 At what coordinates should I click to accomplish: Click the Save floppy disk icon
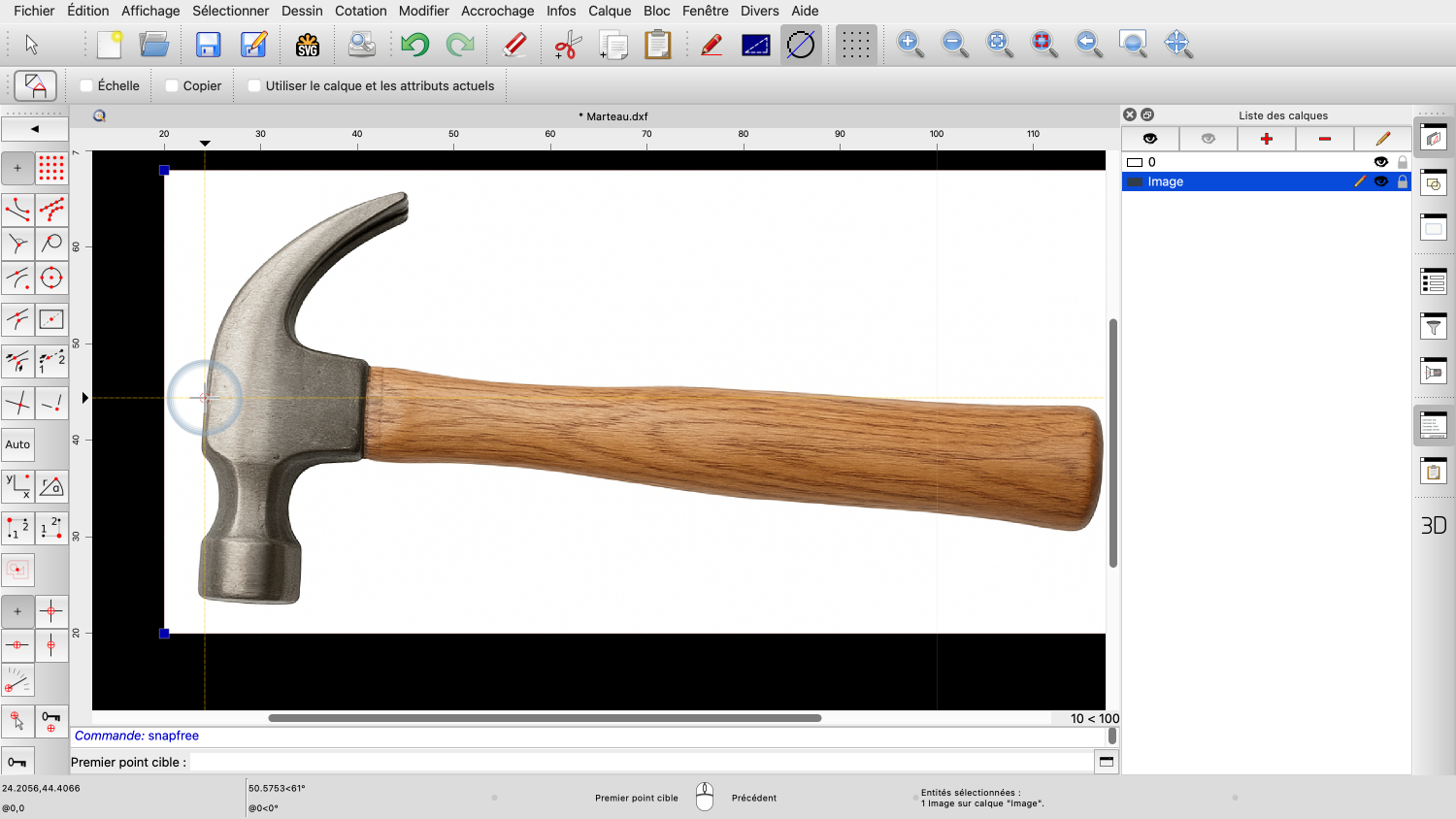pyautogui.click(x=208, y=45)
